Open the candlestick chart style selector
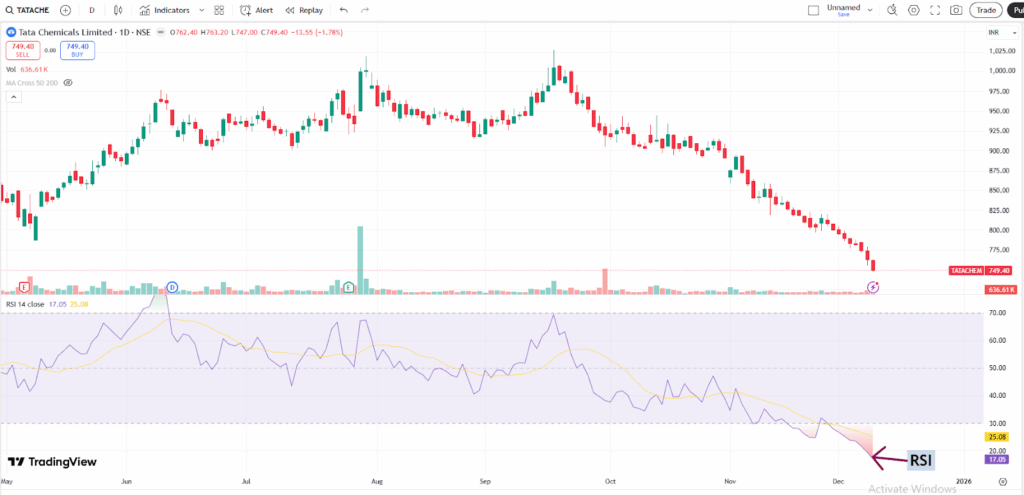The image size is (1024, 495). [x=120, y=10]
